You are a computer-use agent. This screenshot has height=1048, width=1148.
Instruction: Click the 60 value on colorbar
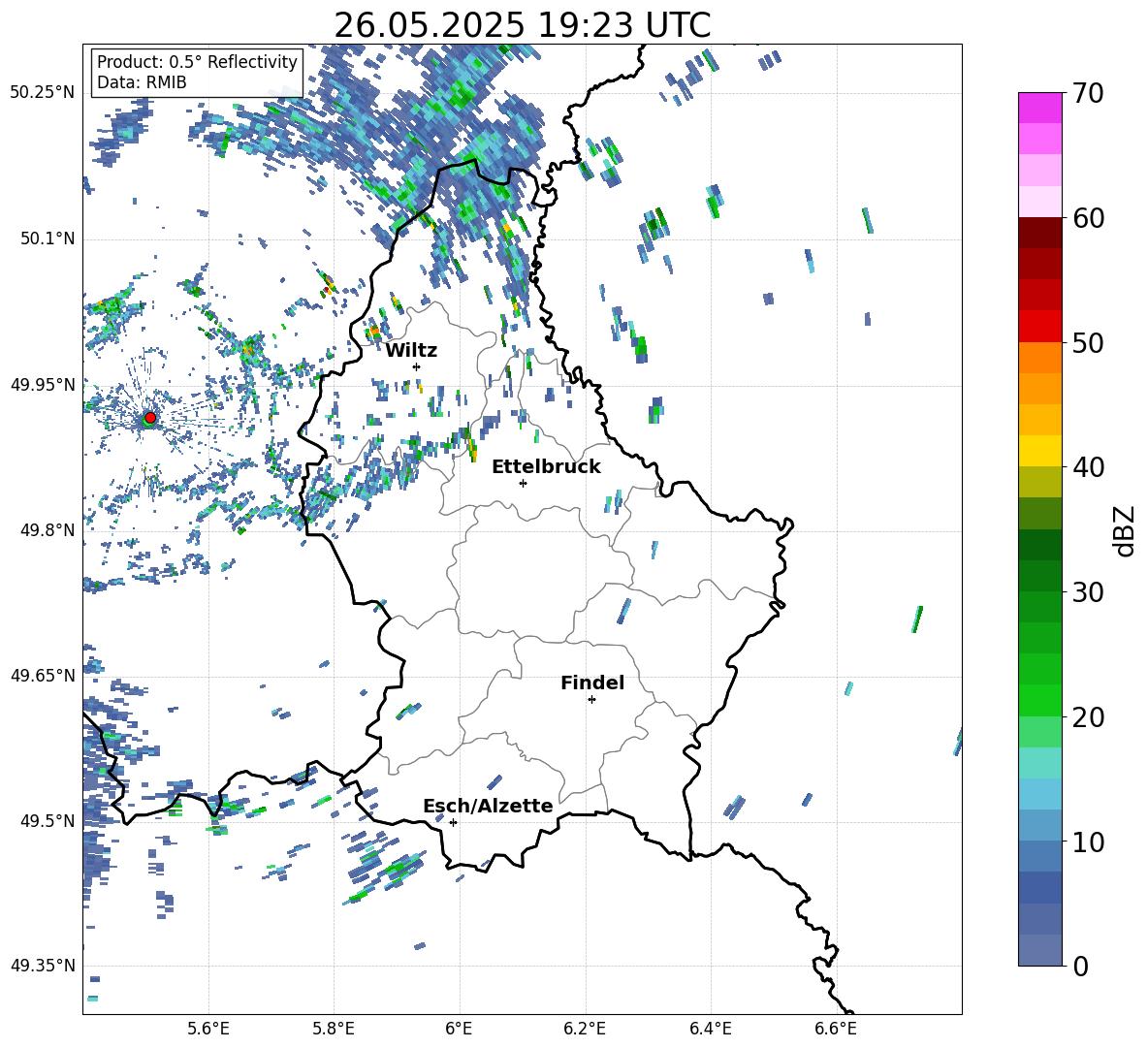[1088, 218]
